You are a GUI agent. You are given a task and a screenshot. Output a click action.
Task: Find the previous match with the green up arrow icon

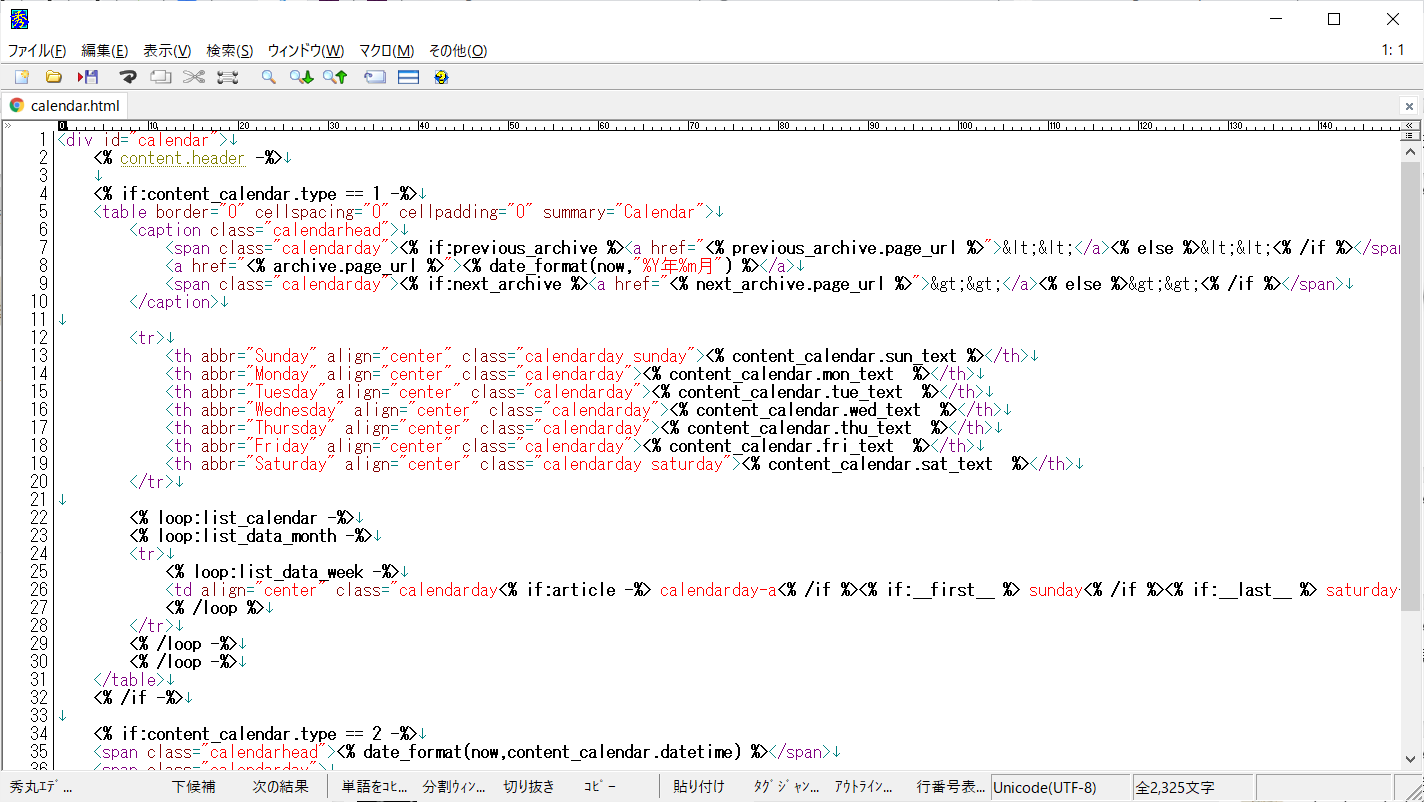pyautogui.click(x=335, y=77)
